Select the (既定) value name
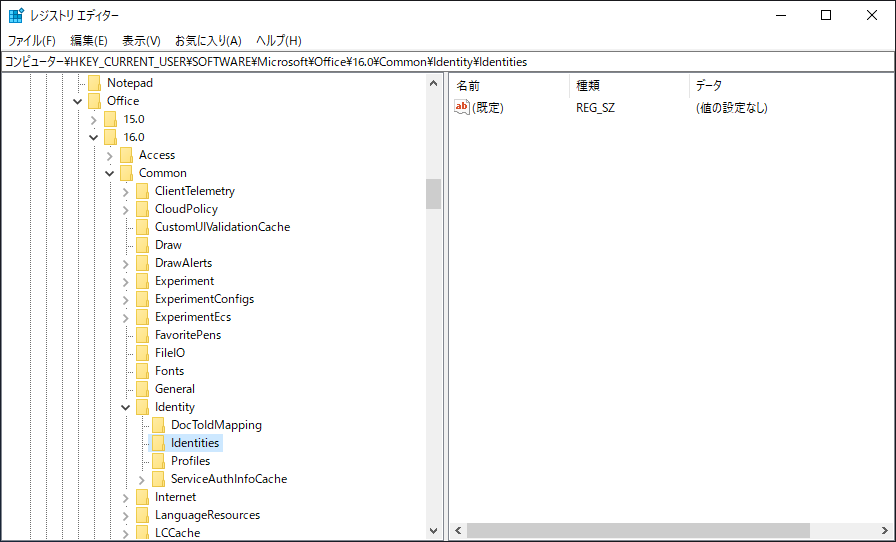 click(x=487, y=107)
